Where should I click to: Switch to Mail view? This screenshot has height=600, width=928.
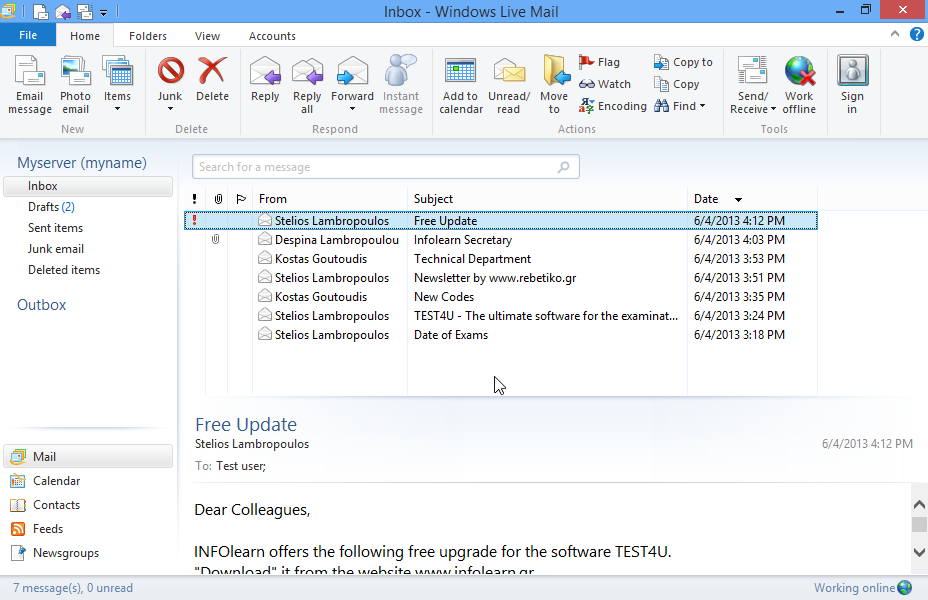[x=88, y=457]
